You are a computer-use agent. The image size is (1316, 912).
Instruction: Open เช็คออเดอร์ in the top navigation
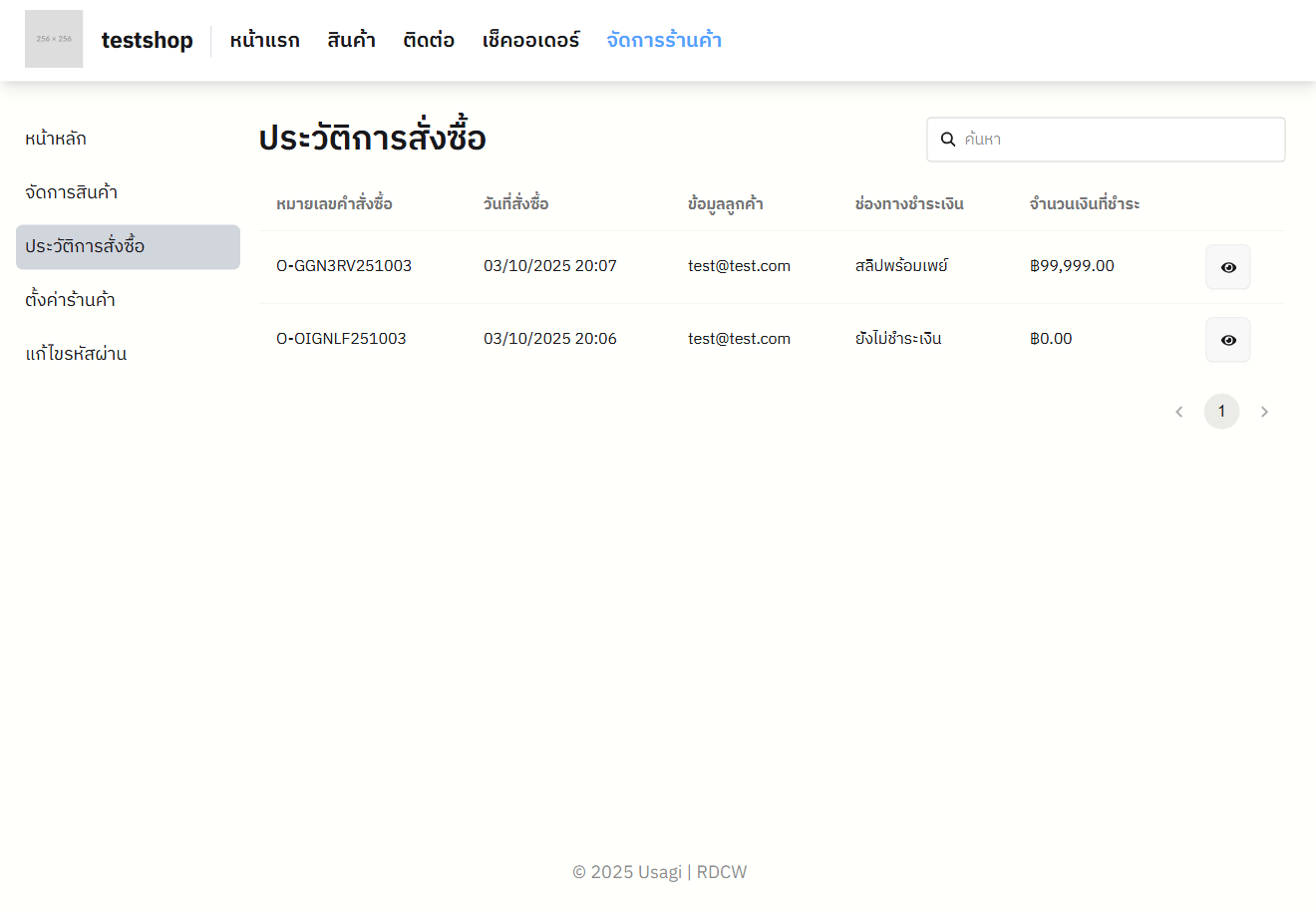530,40
